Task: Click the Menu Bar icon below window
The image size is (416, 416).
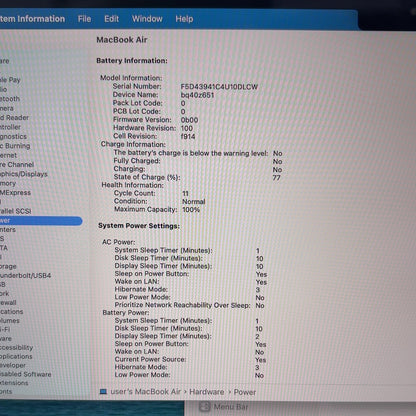Action: pyautogui.click(x=205, y=407)
